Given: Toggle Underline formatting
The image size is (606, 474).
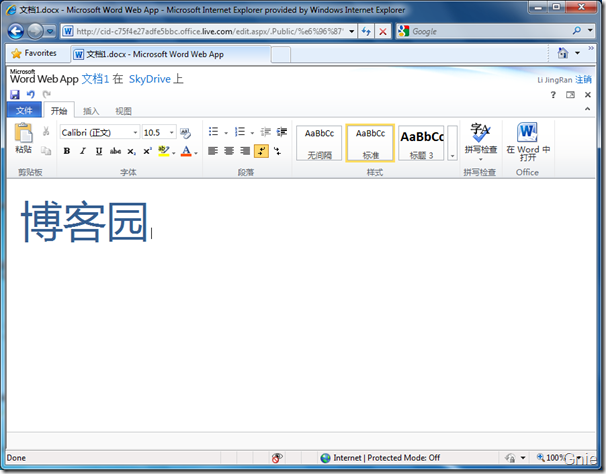Looking at the screenshot, I should pos(99,151).
